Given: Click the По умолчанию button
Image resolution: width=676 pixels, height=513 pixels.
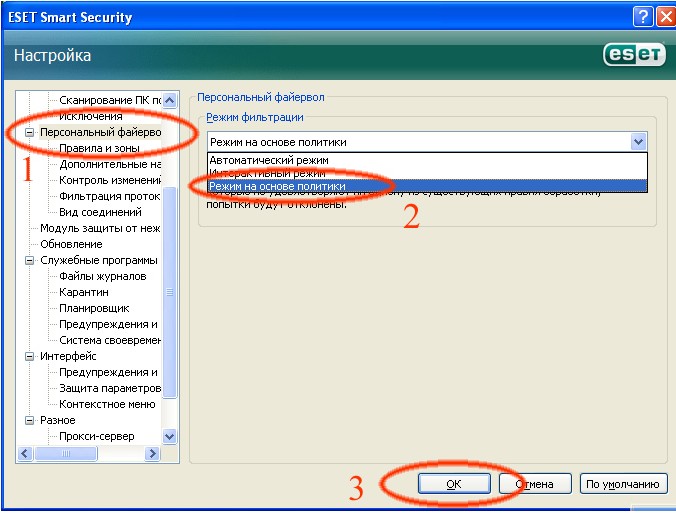Looking at the screenshot, I should click(623, 484).
